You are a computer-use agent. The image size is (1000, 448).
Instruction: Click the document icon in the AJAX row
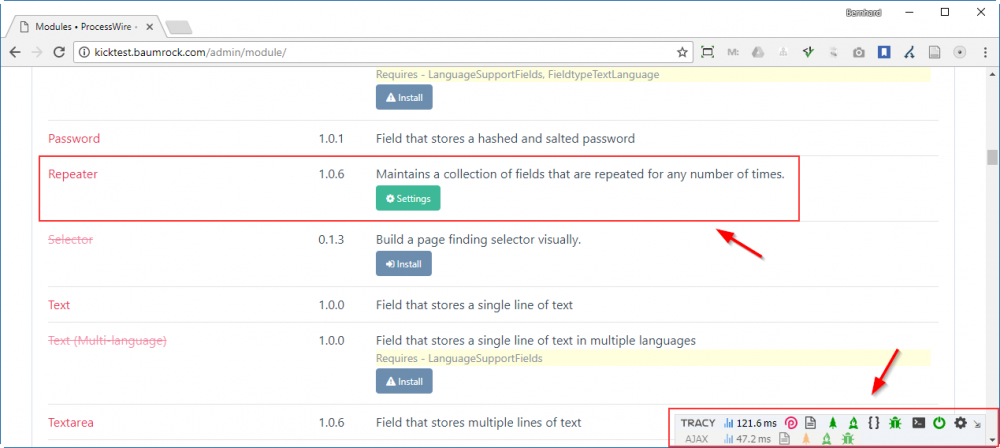coord(786,438)
